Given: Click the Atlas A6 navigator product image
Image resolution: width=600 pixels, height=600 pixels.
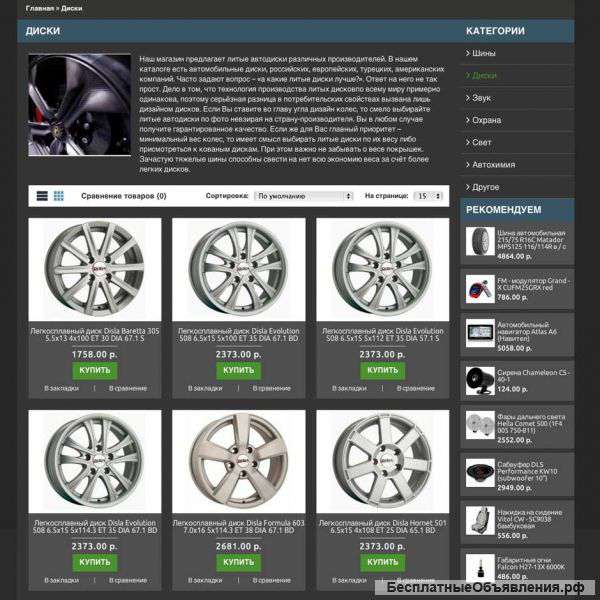Looking at the screenshot, I should click(x=479, y=334).
